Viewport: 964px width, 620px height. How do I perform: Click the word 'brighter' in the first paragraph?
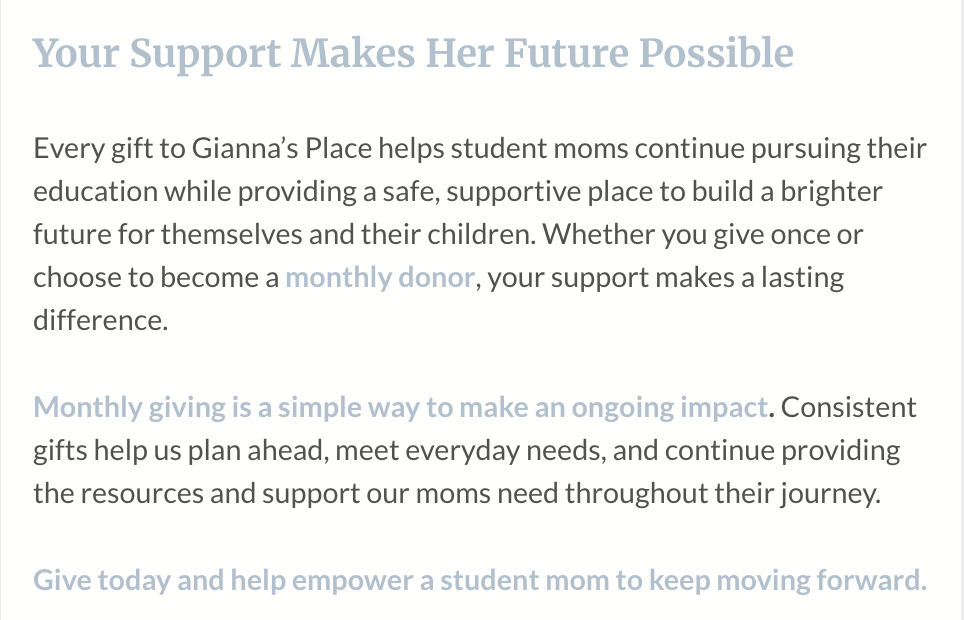(x=831, y=191)
